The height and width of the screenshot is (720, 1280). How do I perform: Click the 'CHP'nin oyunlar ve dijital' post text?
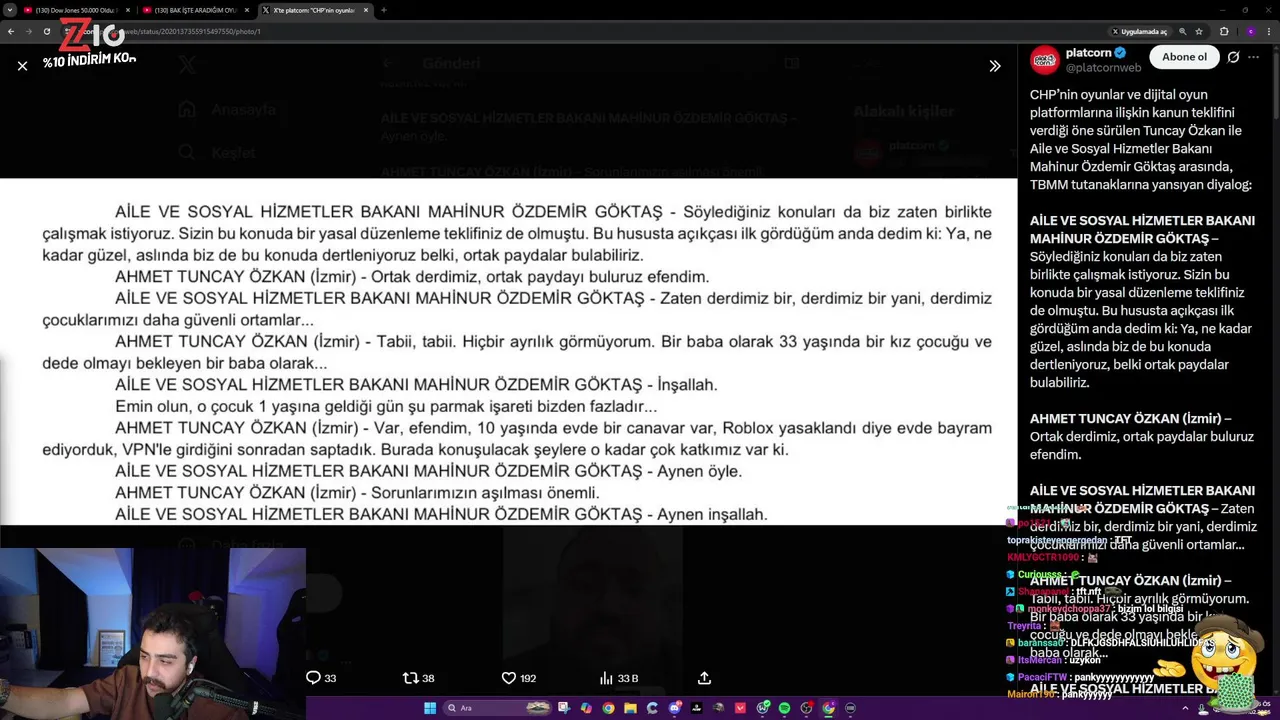(x=1141, y=140)
